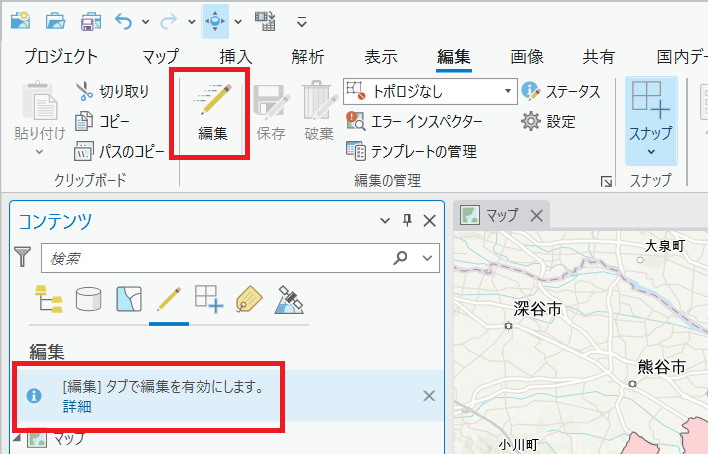Select List By Data Source icon
This screenshot has height=454, width=708.
[x=88, y=299]
